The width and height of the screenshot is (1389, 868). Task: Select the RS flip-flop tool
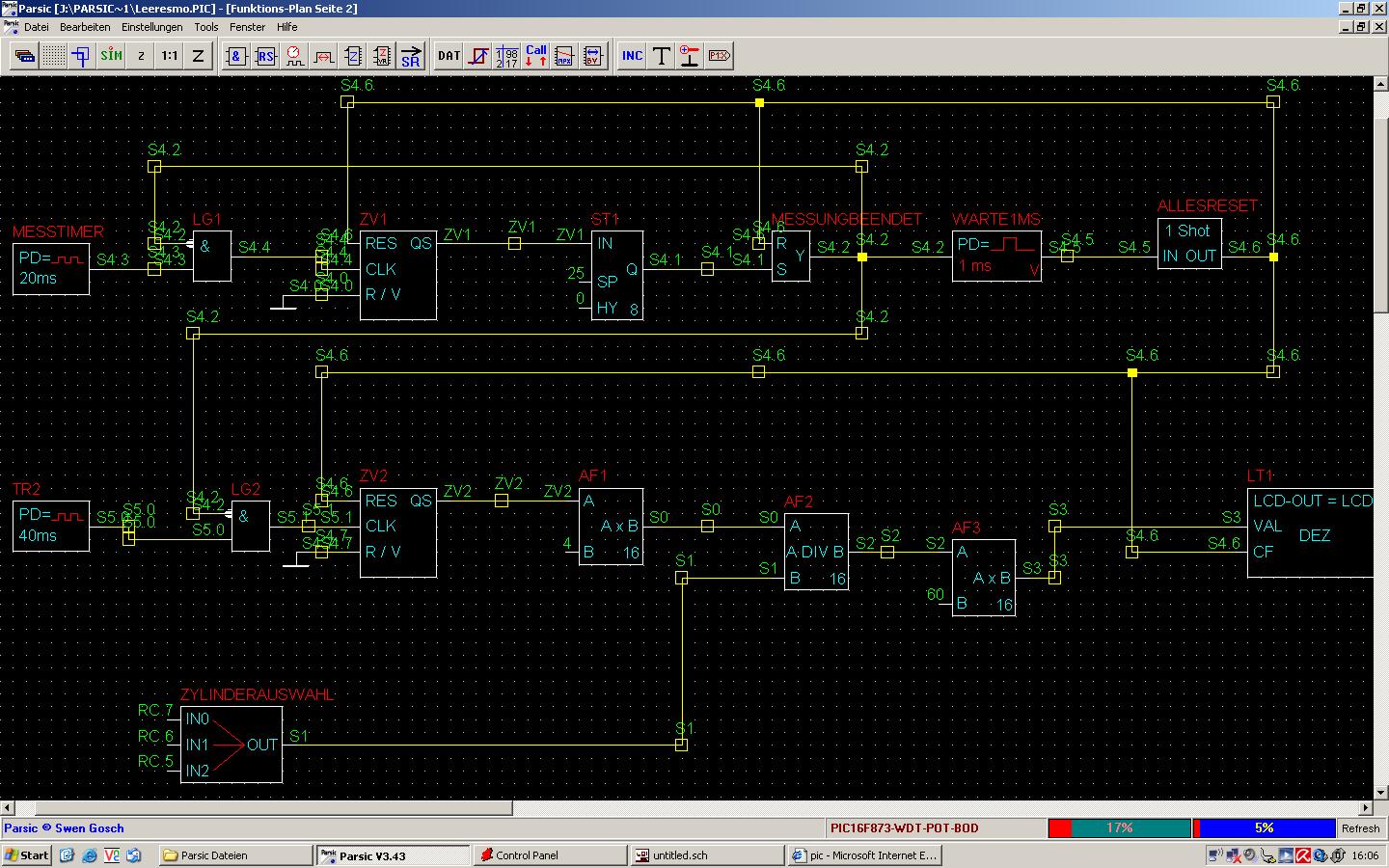coord(265,56)
